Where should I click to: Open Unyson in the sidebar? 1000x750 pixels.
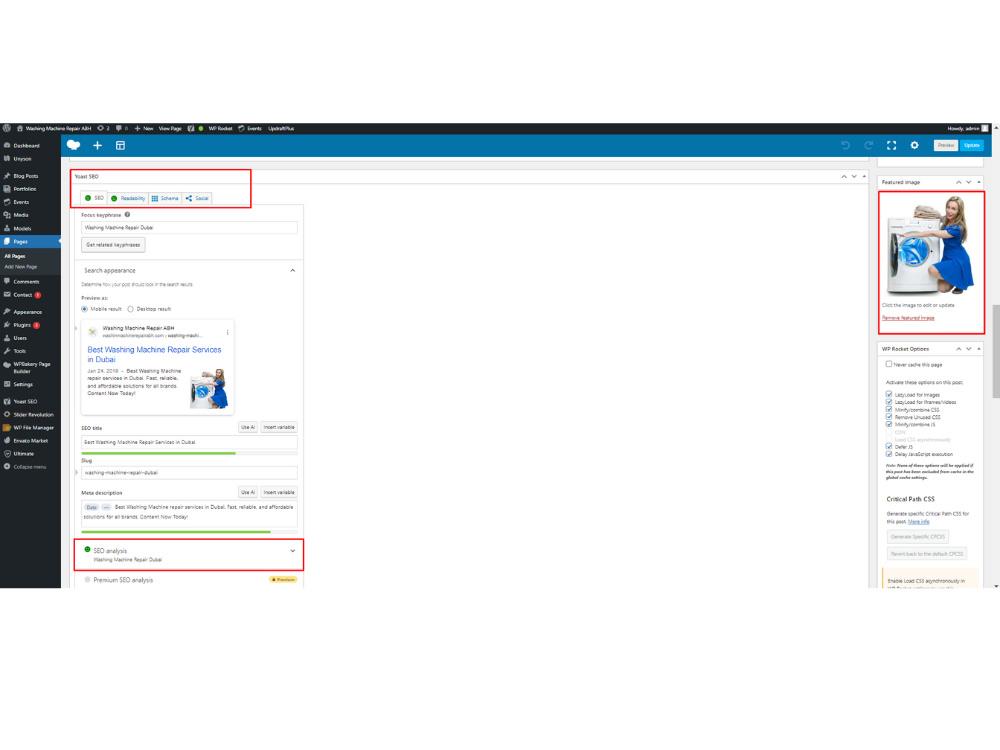(x=22, y=159)
